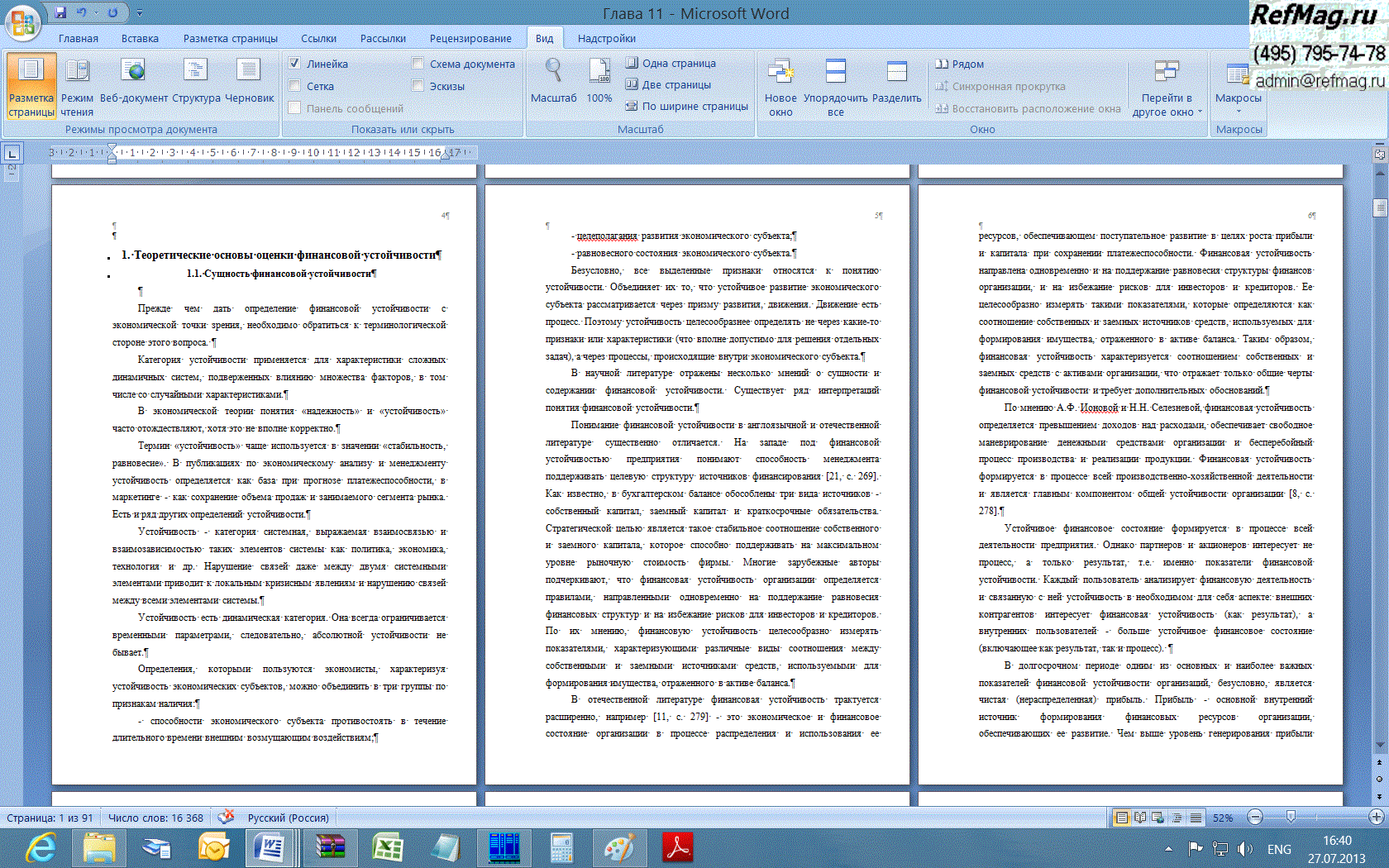Click Упорядочить все windows icon
Image resolution: width=1389 pixels, height=868 pixels.
835,73
